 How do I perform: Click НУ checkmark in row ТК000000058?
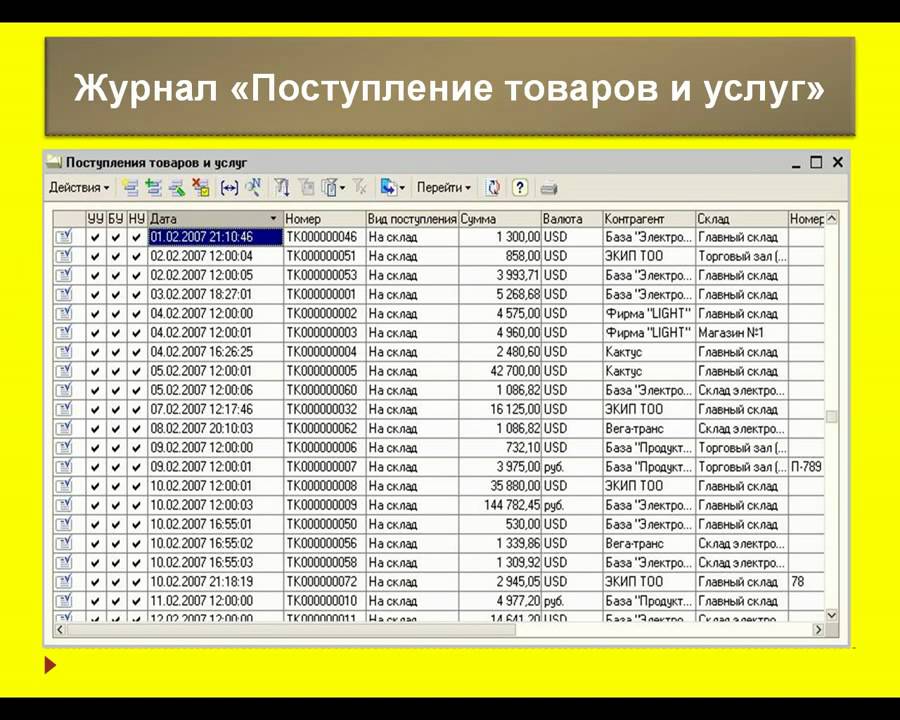[x=137, y=563]
